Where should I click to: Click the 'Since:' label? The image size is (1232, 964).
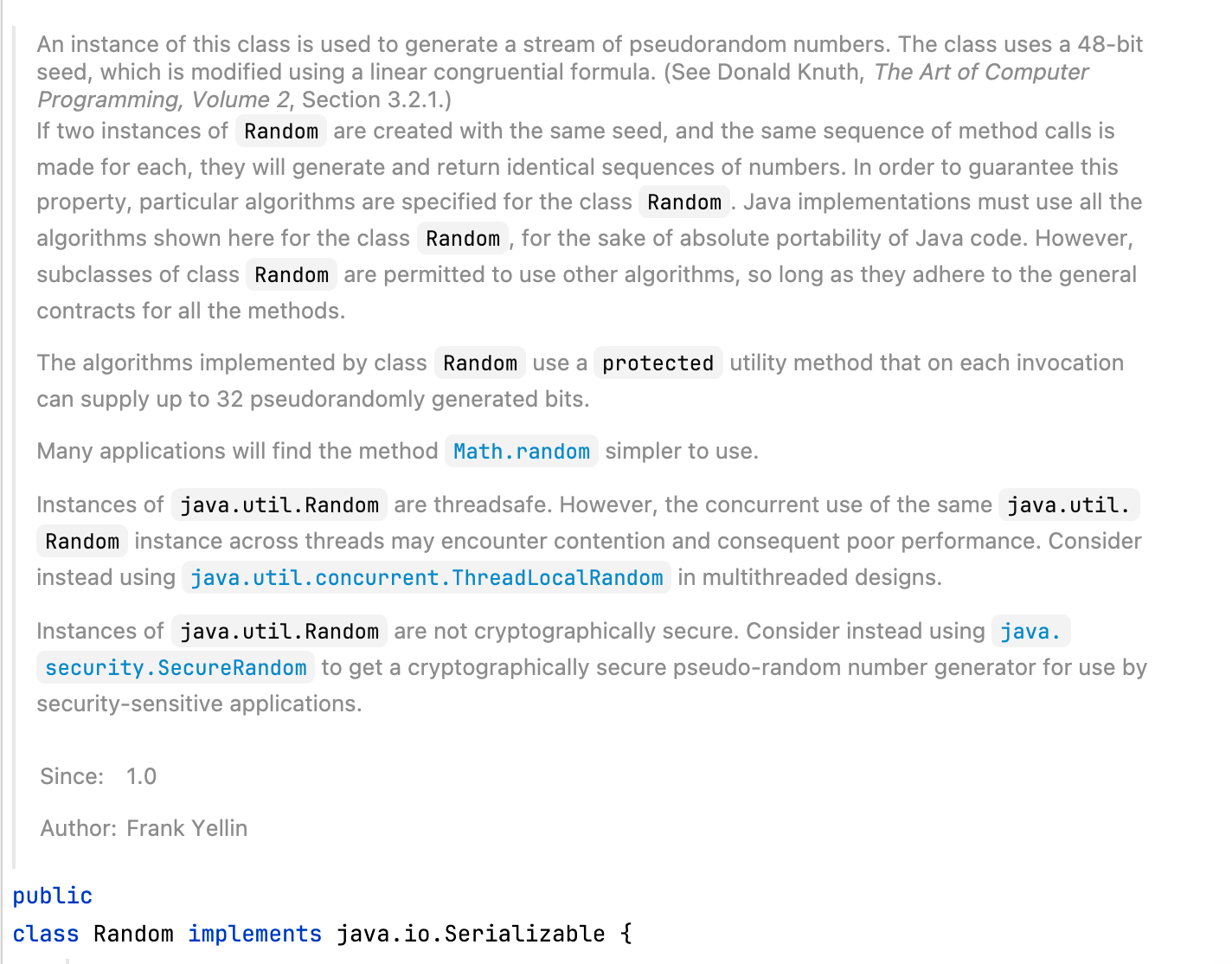click(x=72, y=776)
